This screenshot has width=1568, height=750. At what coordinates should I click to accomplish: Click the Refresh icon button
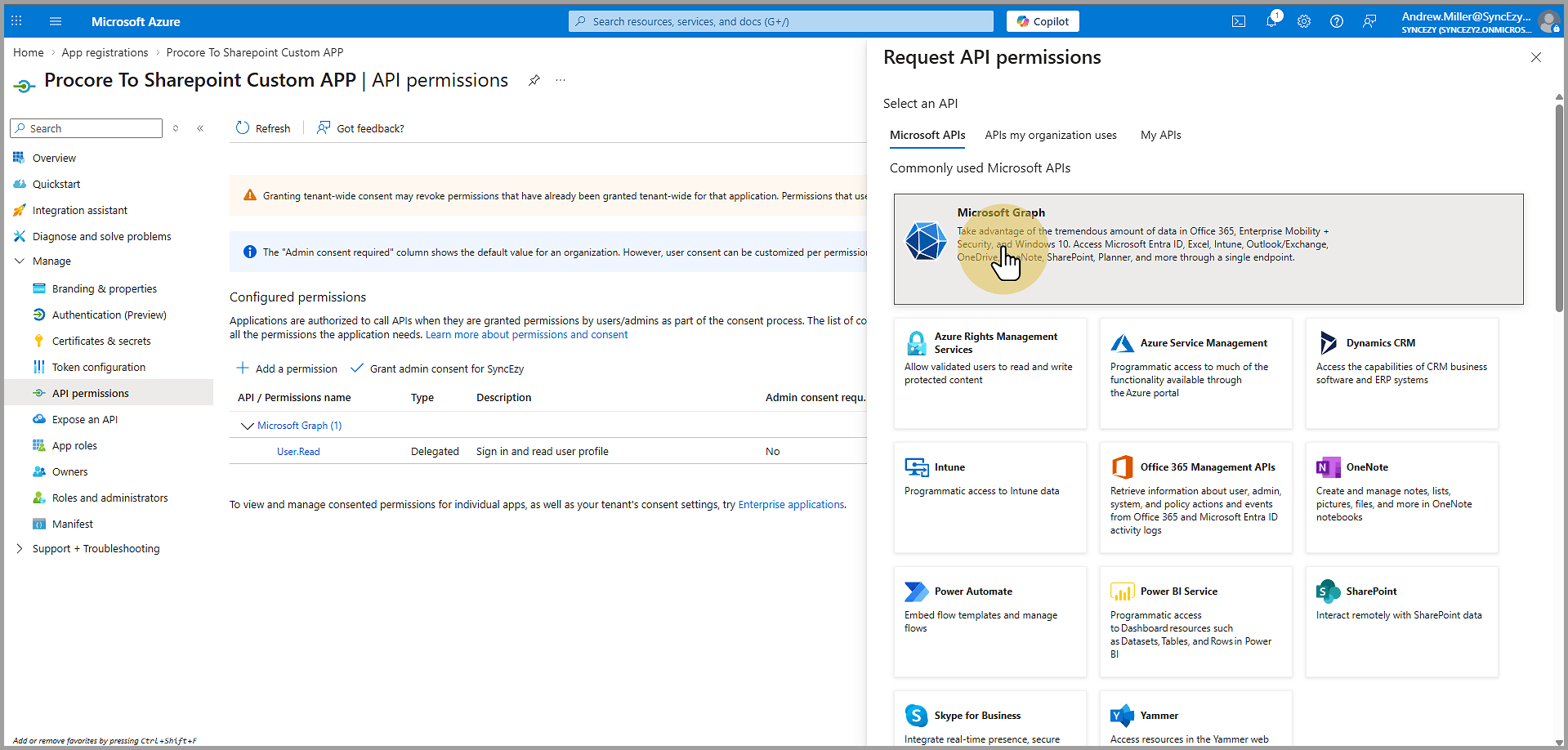click(243, 128)
